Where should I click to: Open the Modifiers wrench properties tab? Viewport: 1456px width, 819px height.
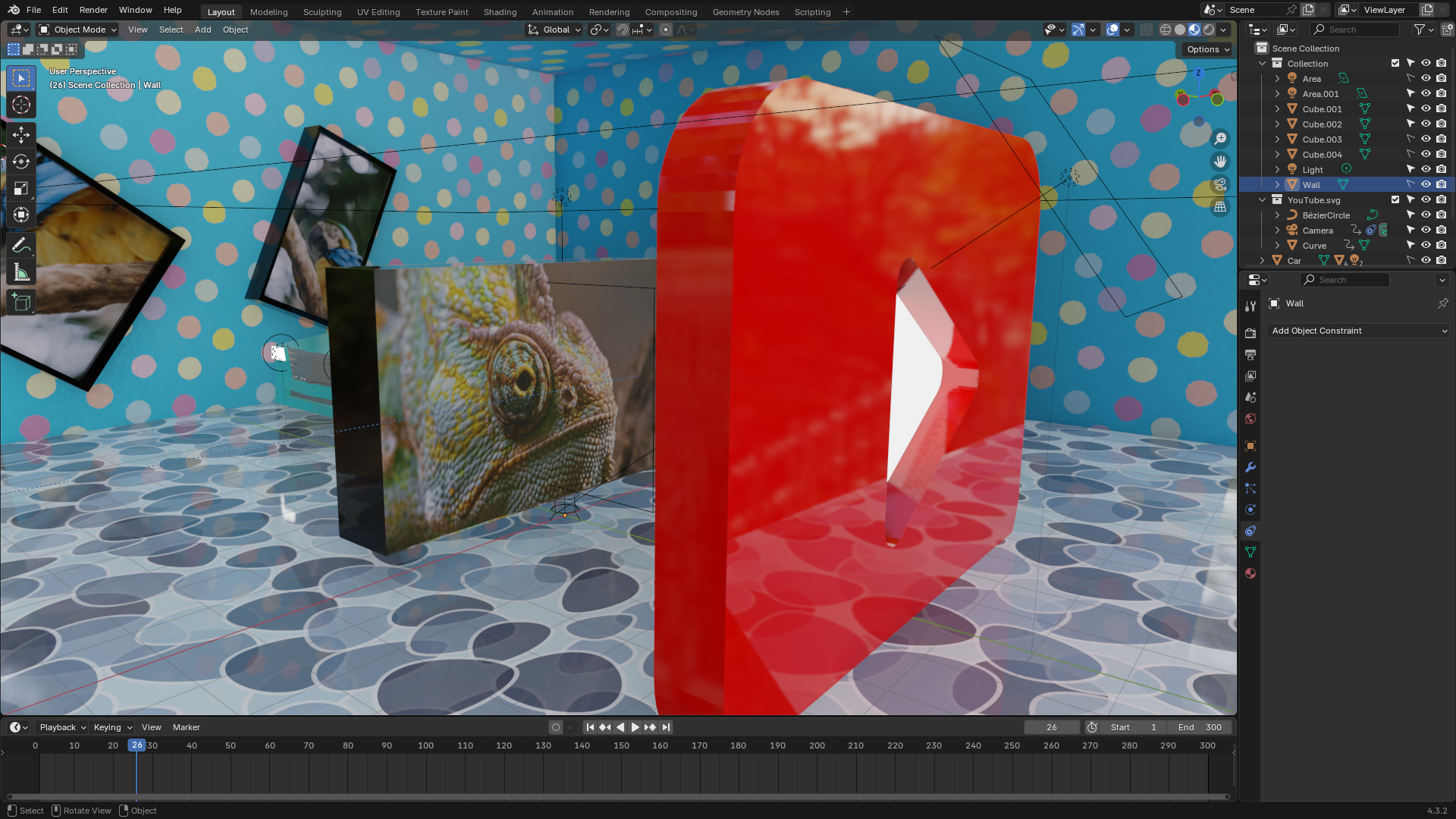(x=1250, y=467)
